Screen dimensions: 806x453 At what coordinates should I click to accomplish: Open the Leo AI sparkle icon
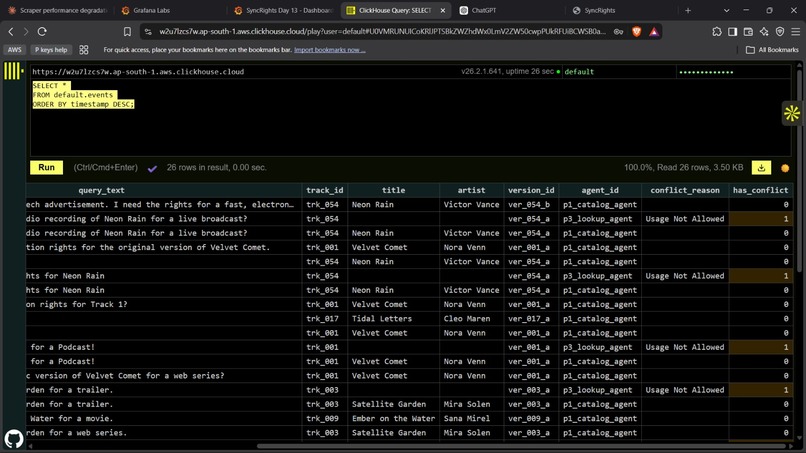coord(764,32)
